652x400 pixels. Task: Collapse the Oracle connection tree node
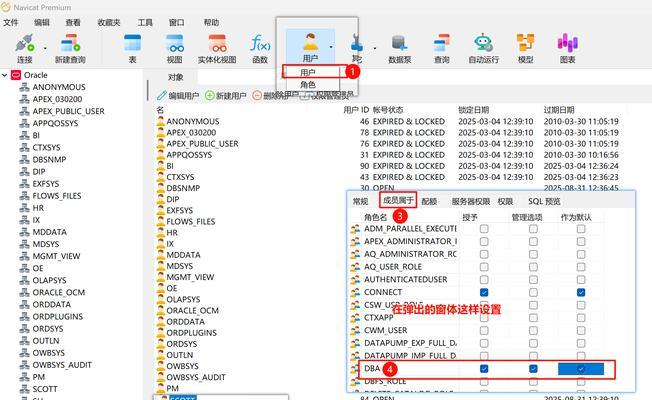tap(5, 75)
